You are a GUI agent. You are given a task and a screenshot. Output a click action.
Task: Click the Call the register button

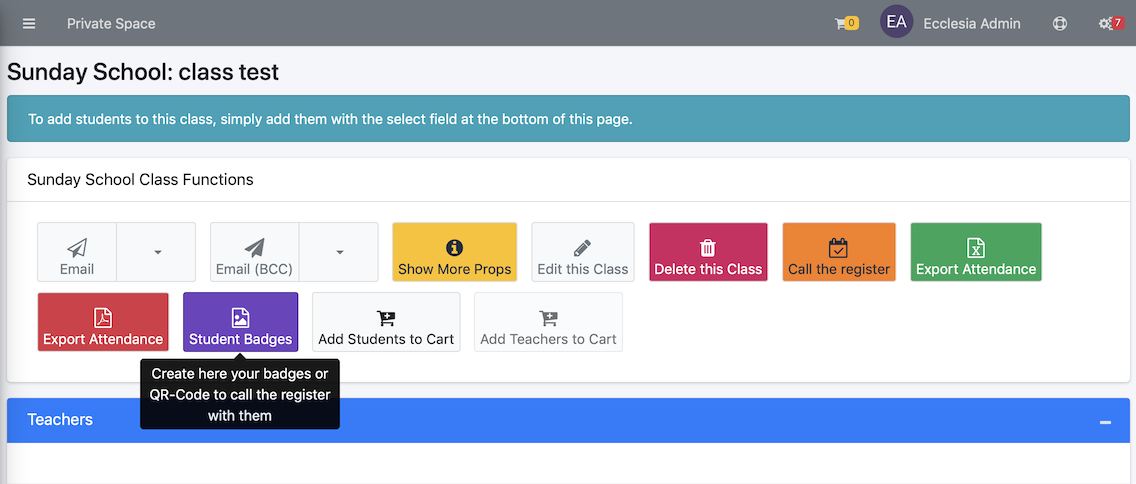tap(839, 252)
